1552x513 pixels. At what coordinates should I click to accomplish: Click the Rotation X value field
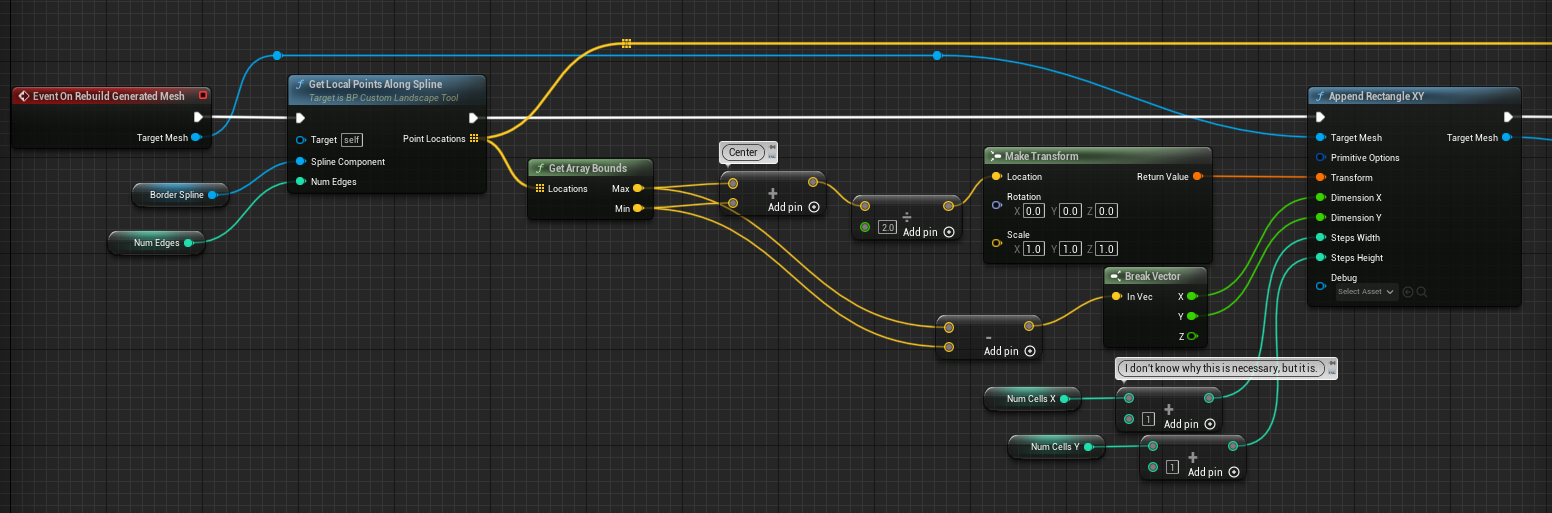point(1033,211)
